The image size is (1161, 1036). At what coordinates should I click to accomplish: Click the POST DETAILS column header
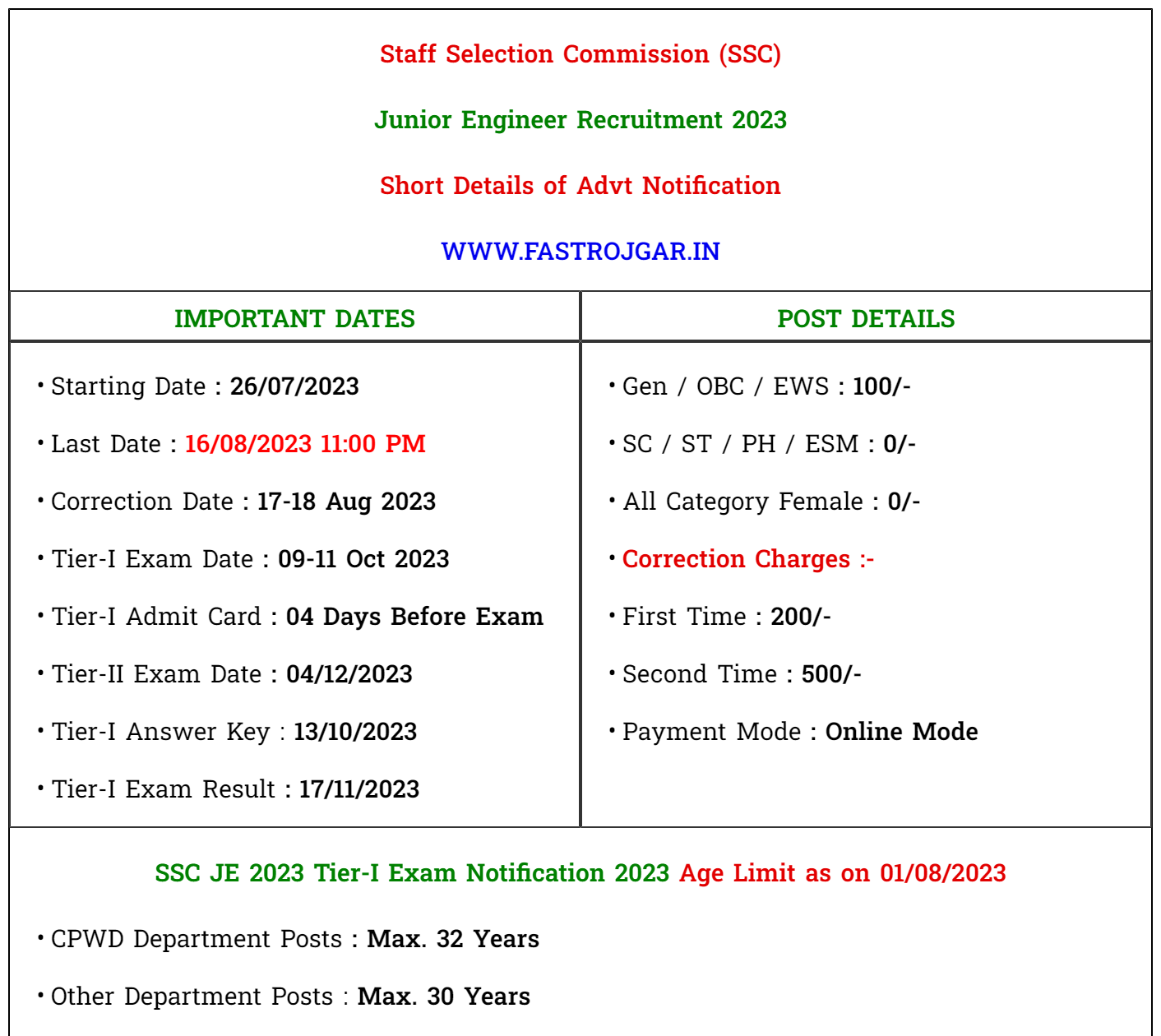[x=866, y=318]
